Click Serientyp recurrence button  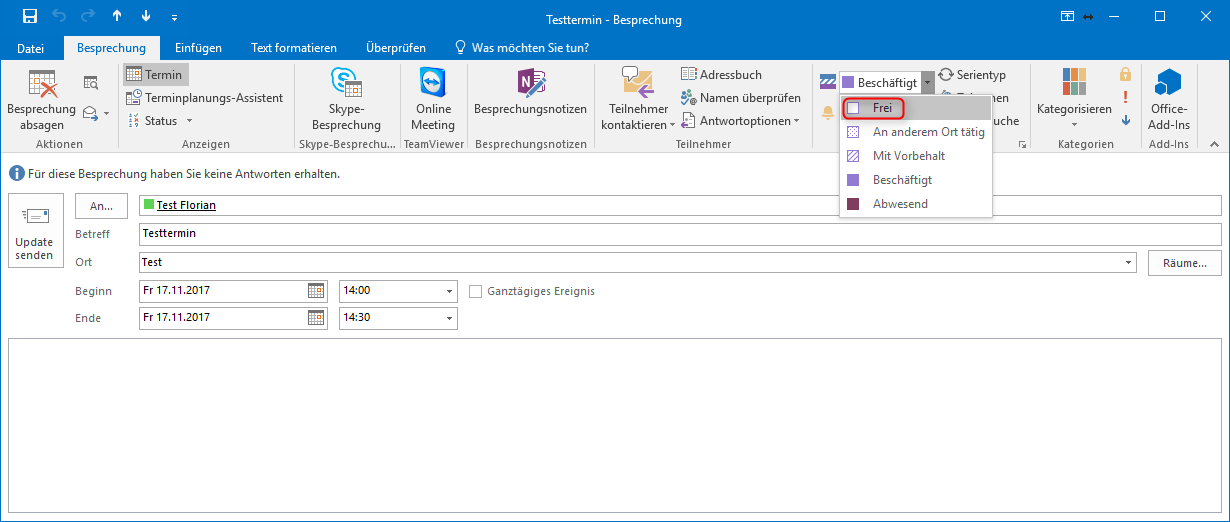[973, 75]
